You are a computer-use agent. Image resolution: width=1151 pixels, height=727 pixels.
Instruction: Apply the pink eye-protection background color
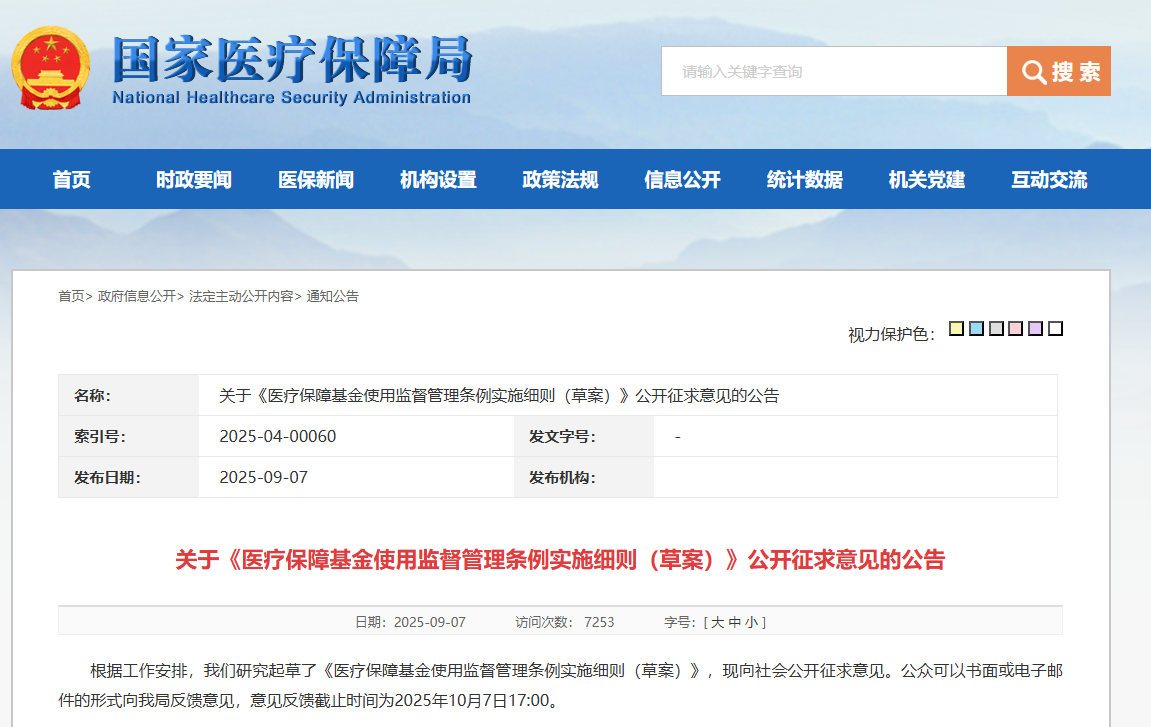click(1016, 329)
